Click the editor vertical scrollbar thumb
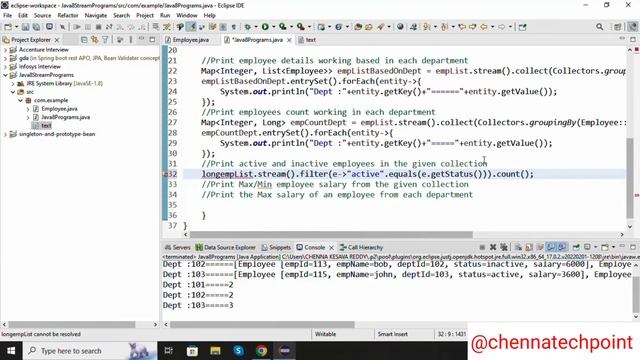 pos(630,178)
